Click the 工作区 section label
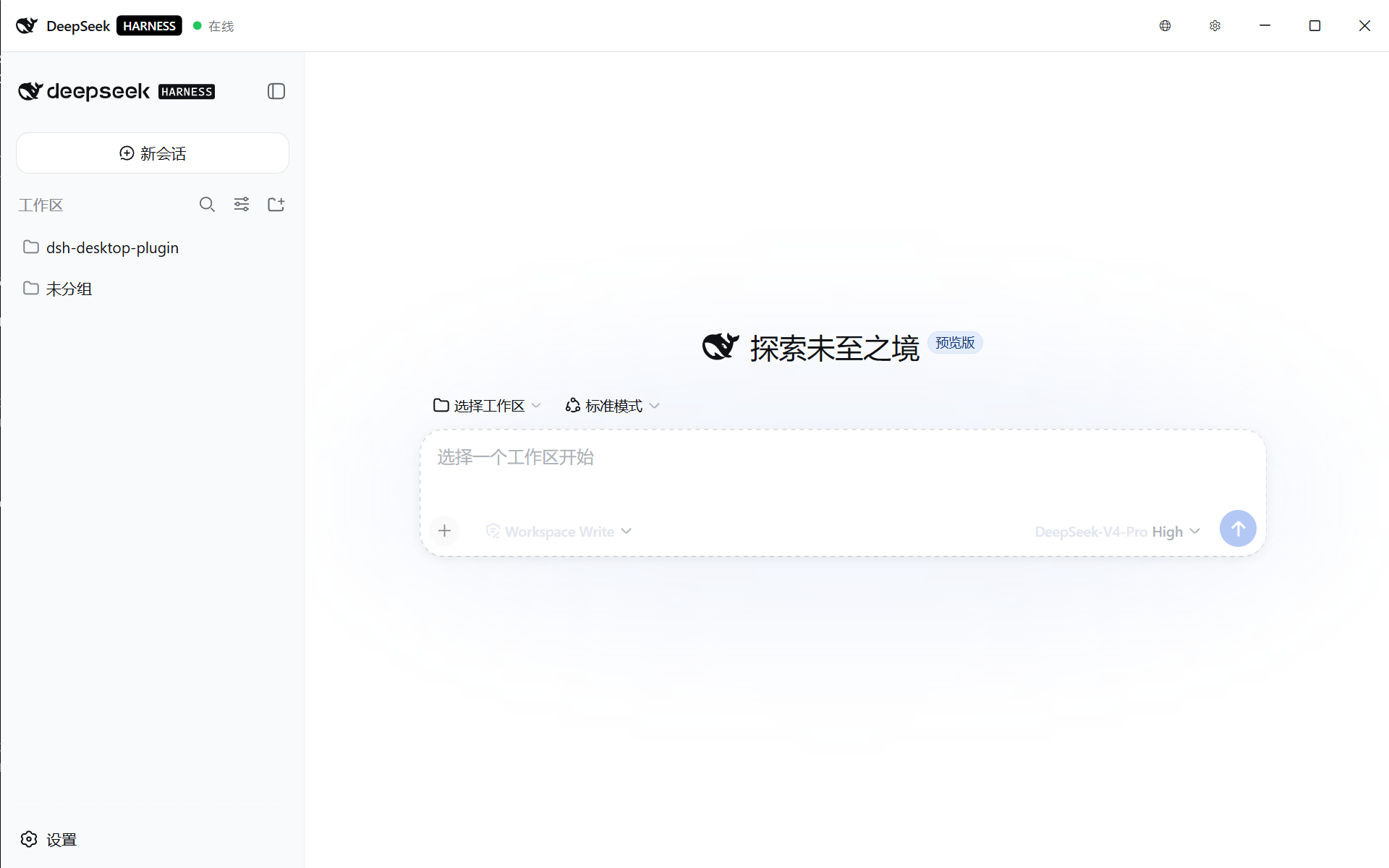This screenshot has width=1389, height=868. click(41, 205)
